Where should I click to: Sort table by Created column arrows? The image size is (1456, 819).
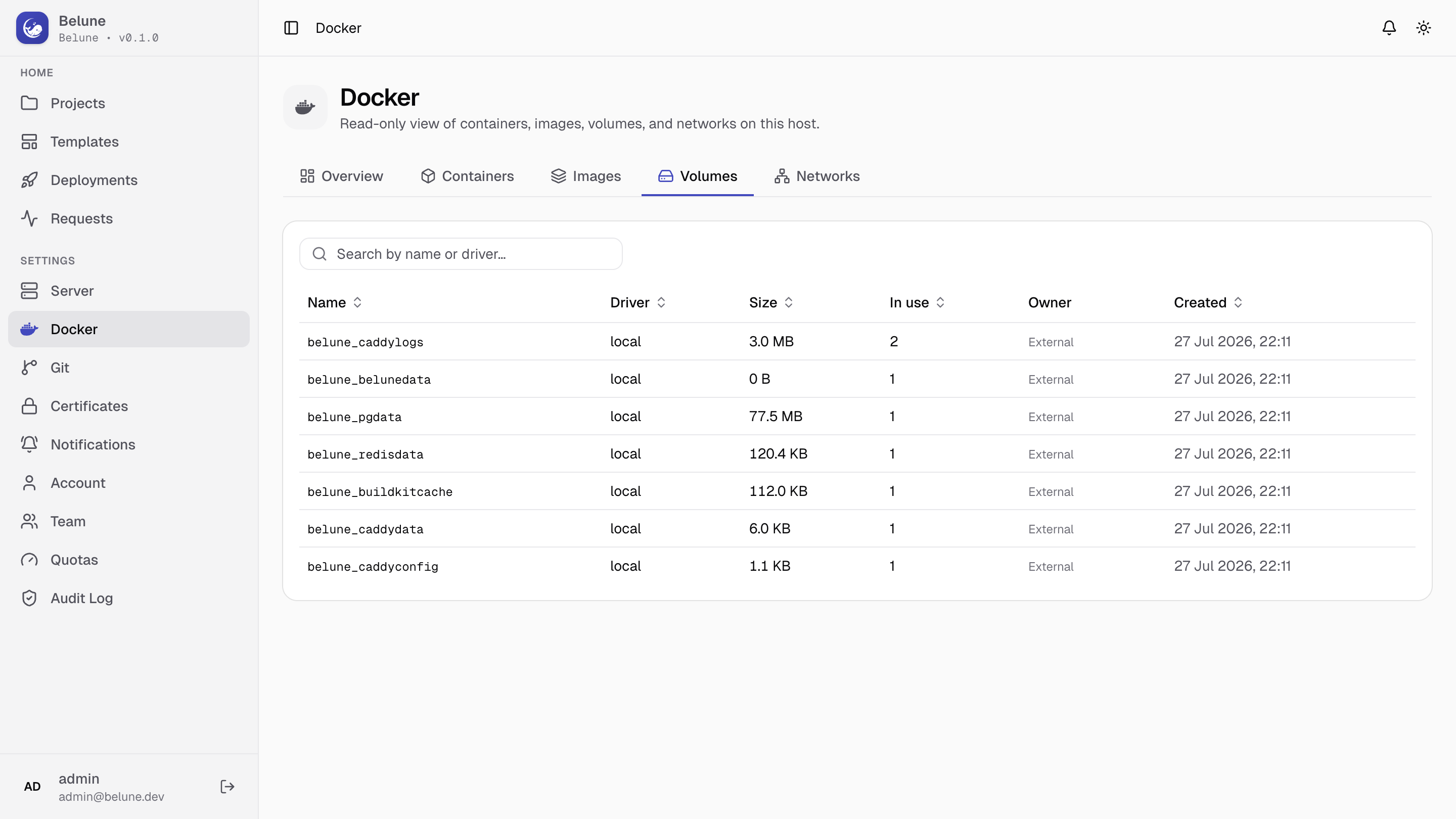coord(1239,302)
